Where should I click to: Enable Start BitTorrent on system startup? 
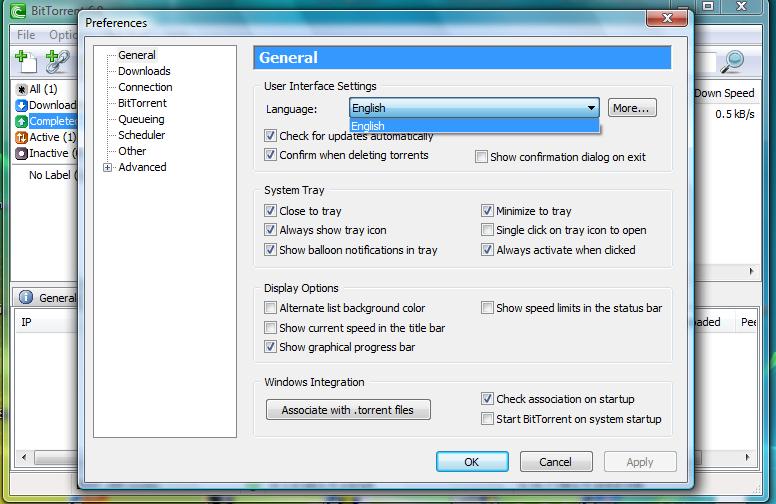(x=487, y=419)
